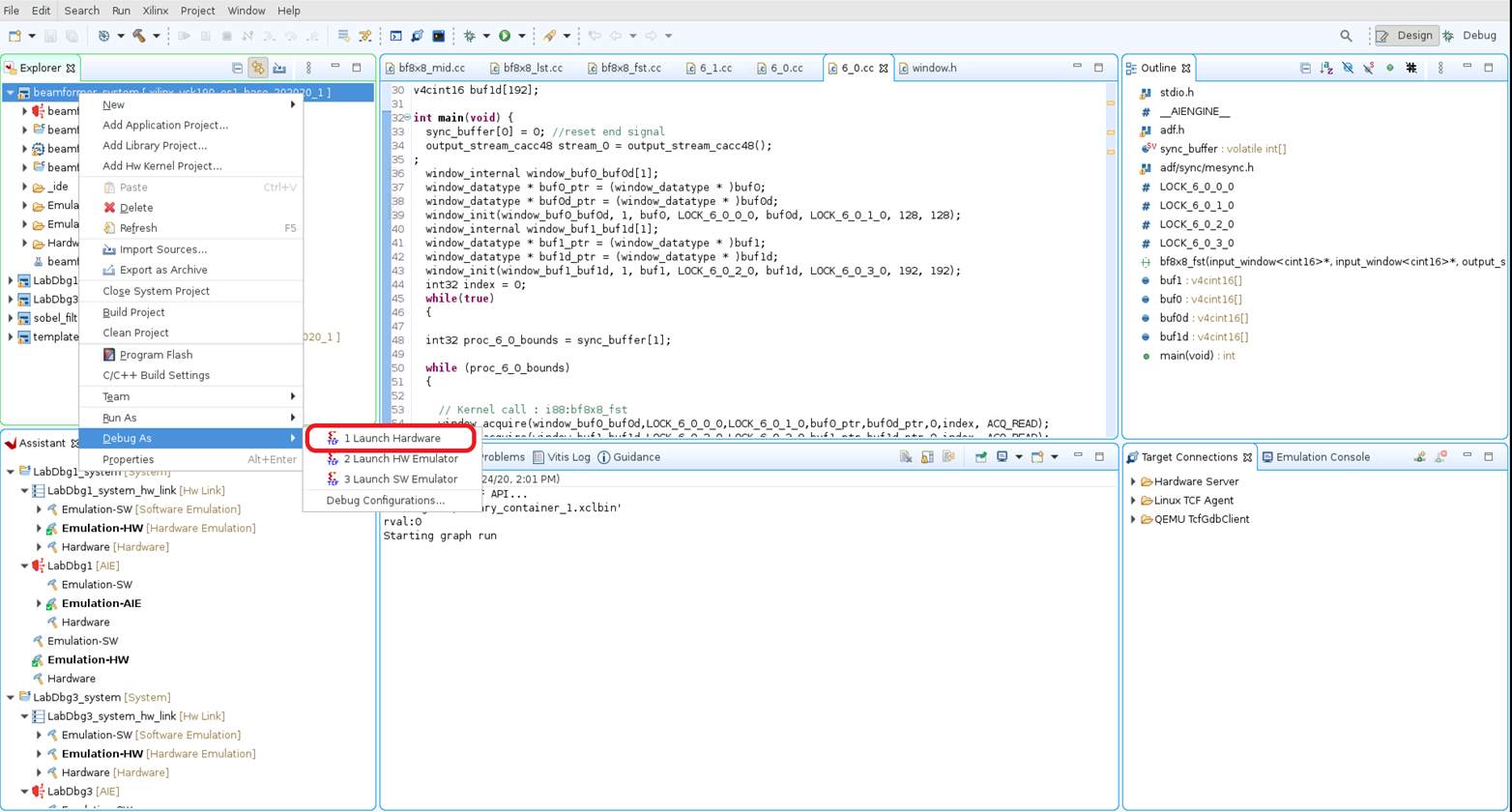Screen dimensions: 1512x812
Task: Click the hammer Build icon in toolbar
Action: pos(139,36)
